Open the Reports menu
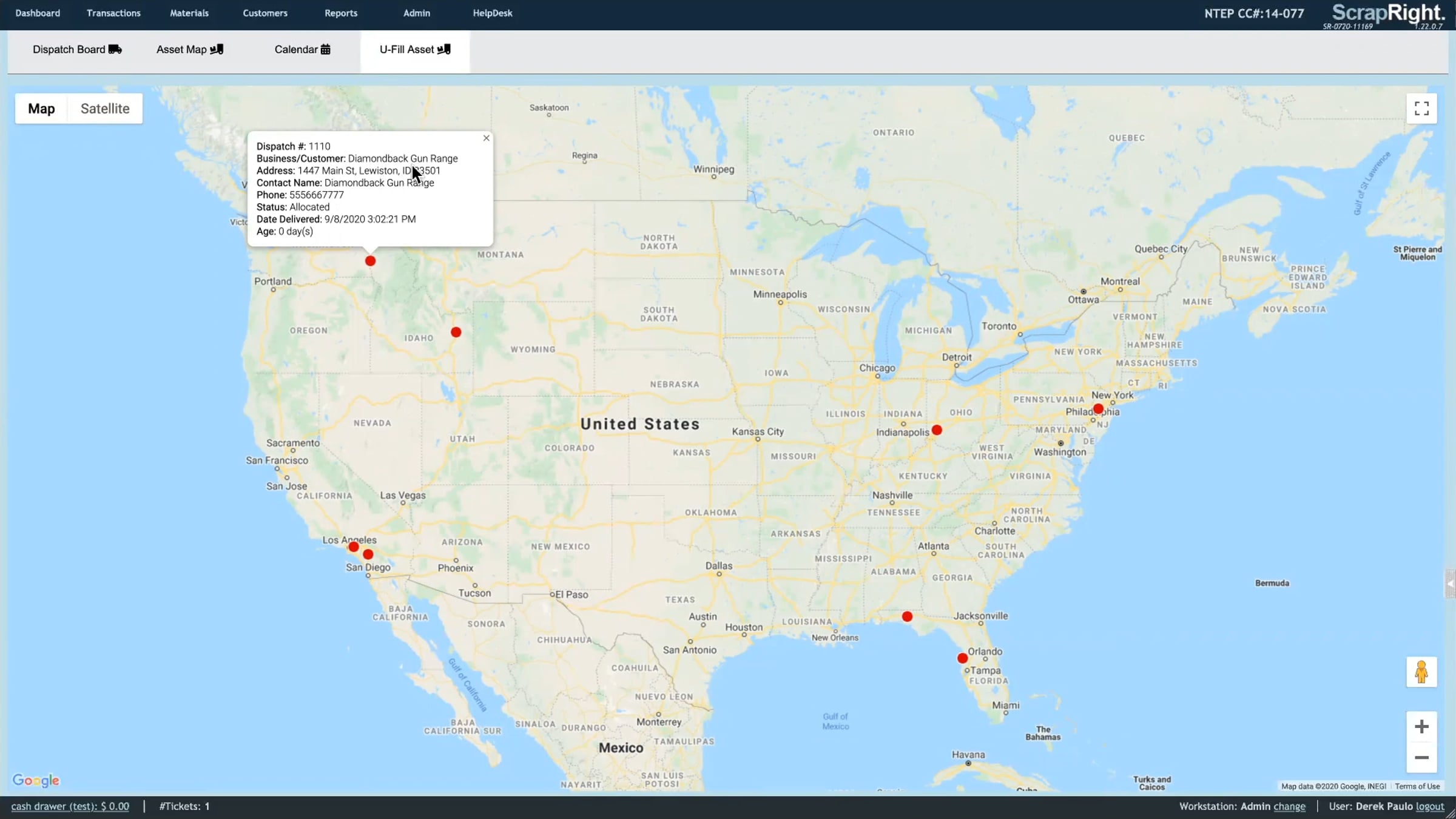This screenshot has height=819, width=1456. (x=341, y=13)
